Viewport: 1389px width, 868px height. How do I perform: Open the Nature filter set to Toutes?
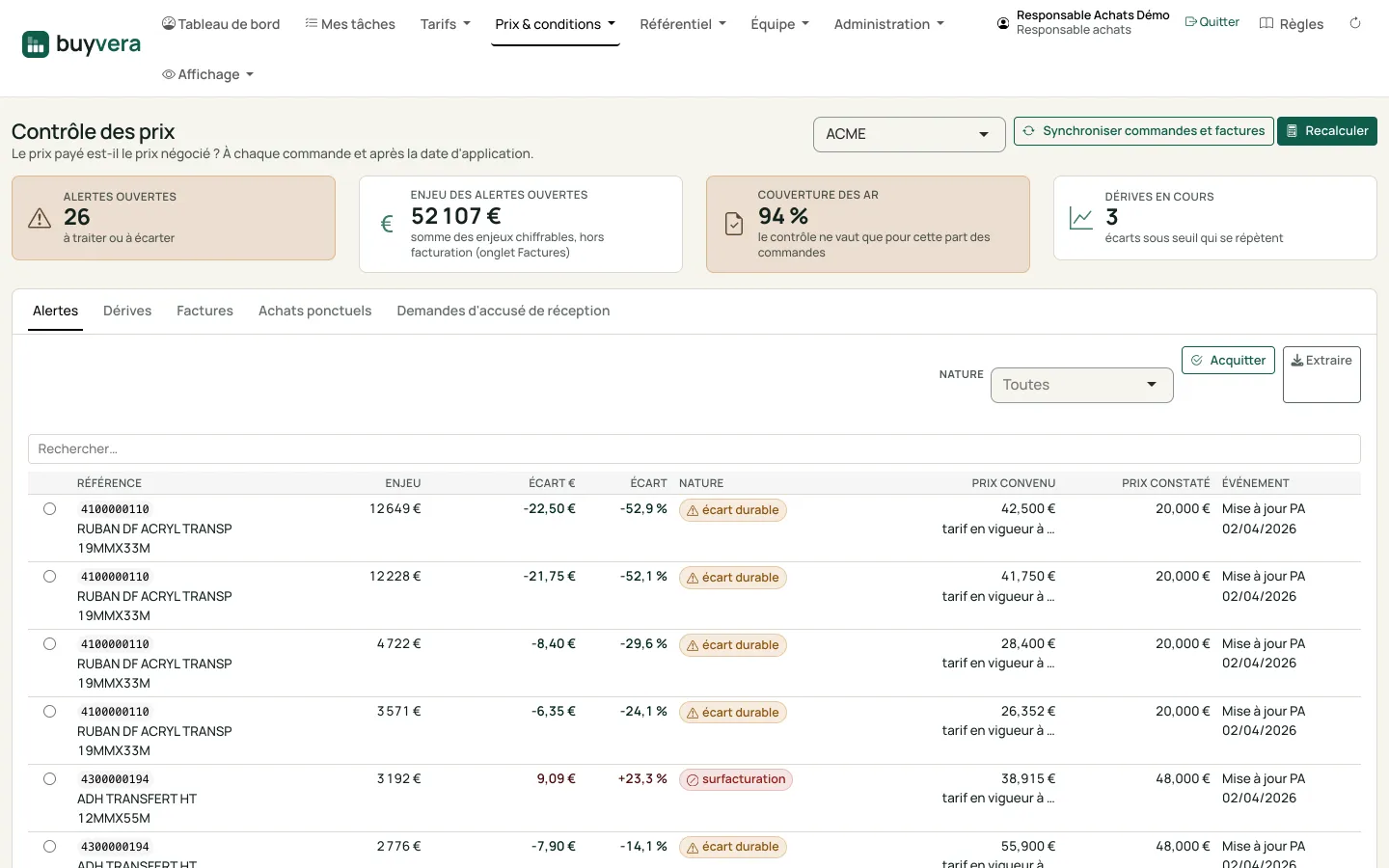coord(1081,385)
